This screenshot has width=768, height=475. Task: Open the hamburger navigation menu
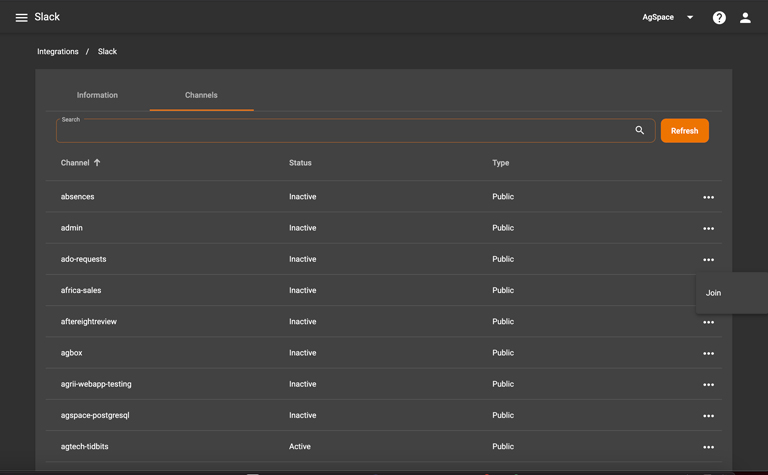(x=21, y=18)
